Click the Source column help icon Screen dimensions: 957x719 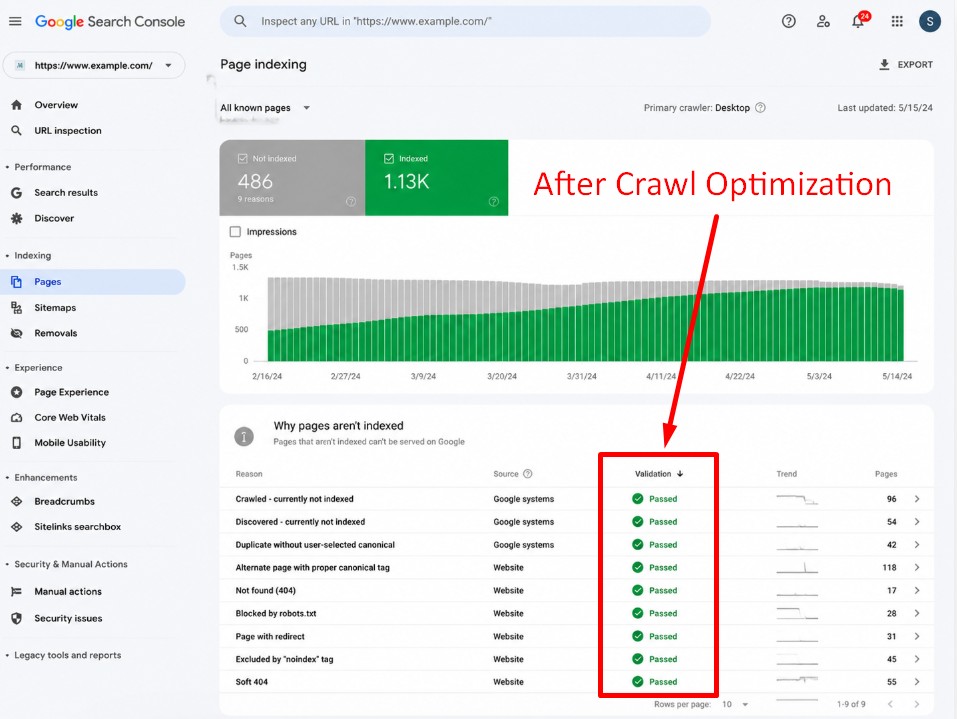click(528, 474)
